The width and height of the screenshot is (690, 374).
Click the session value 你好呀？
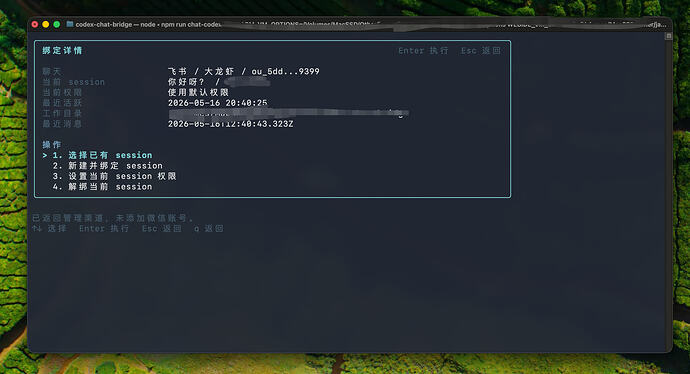[186, 82]
